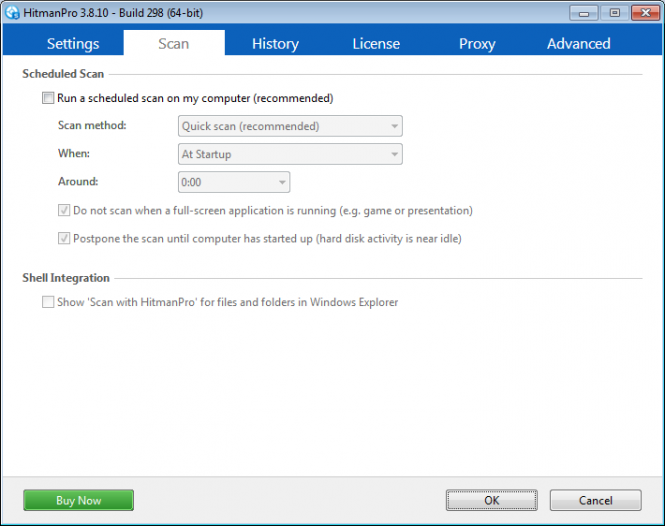Minimize the HitmanPro window

[x=584, y=13]
